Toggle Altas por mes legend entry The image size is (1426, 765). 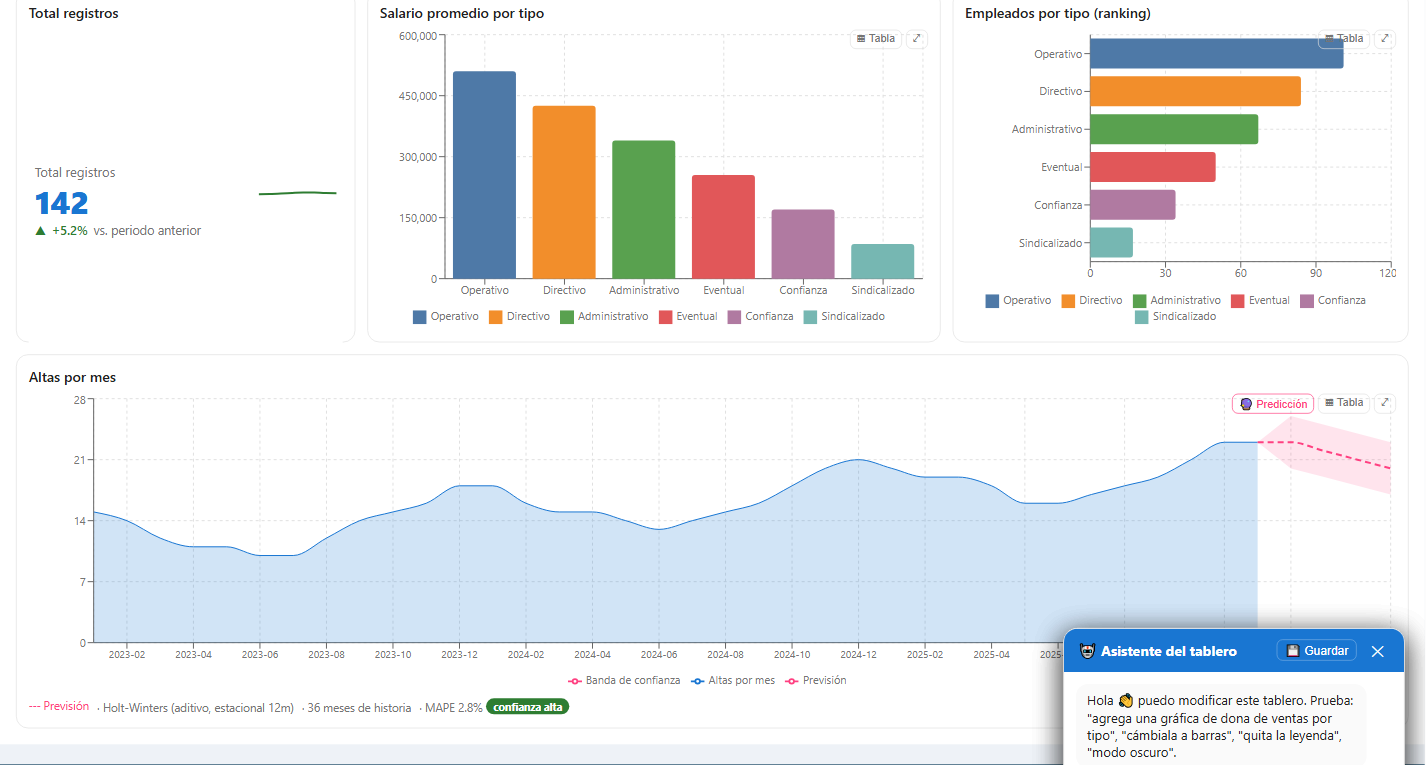click(732, 681)
